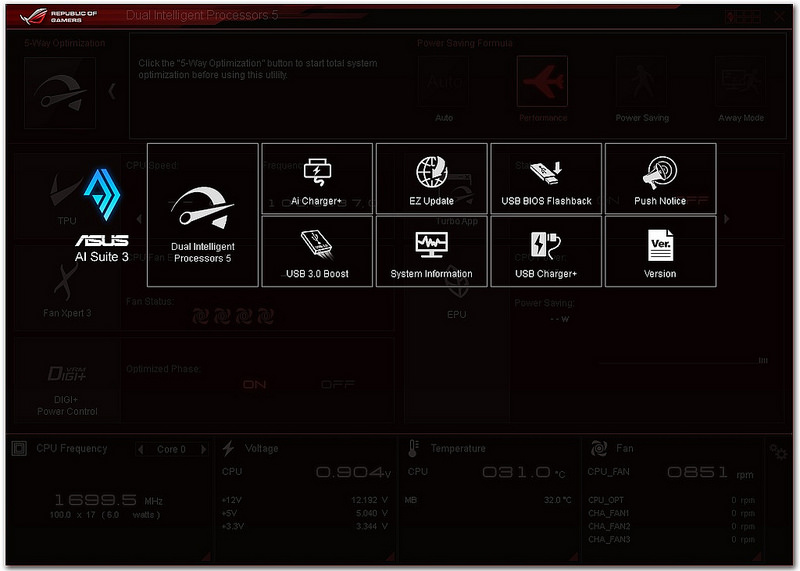
Task: Open the EZ Update tile
Action: (x=432, y=179)
